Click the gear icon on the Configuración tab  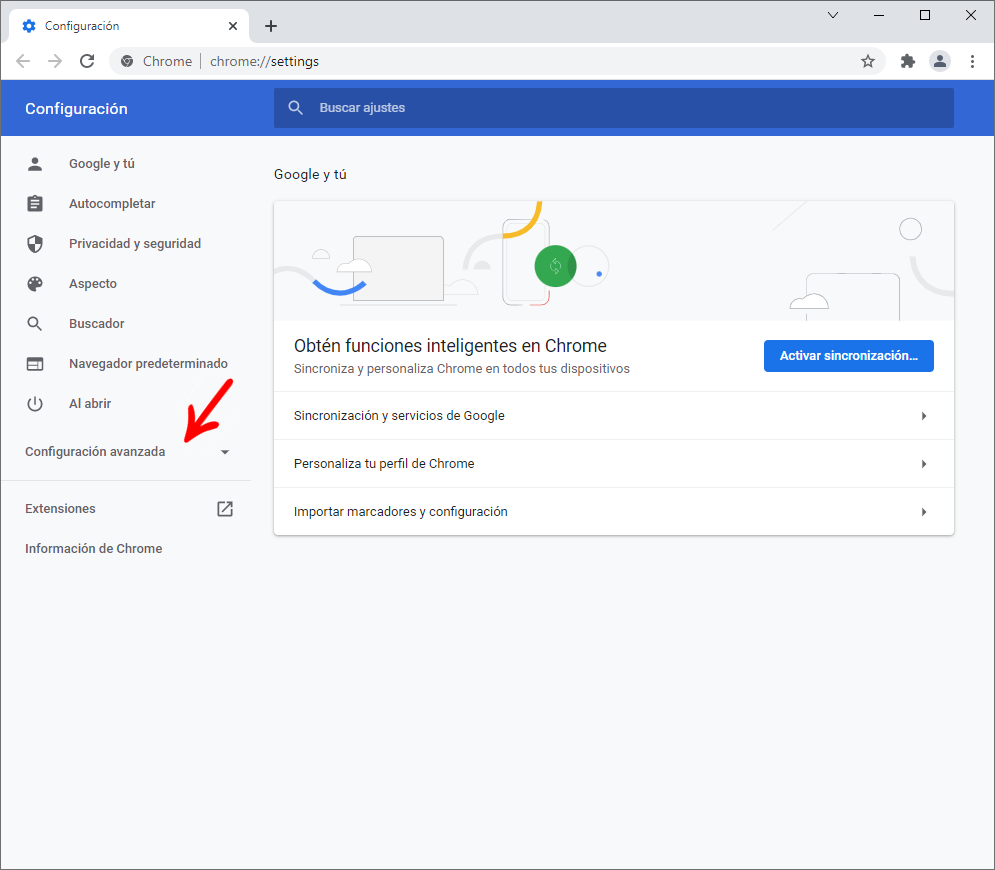(29, 26)
